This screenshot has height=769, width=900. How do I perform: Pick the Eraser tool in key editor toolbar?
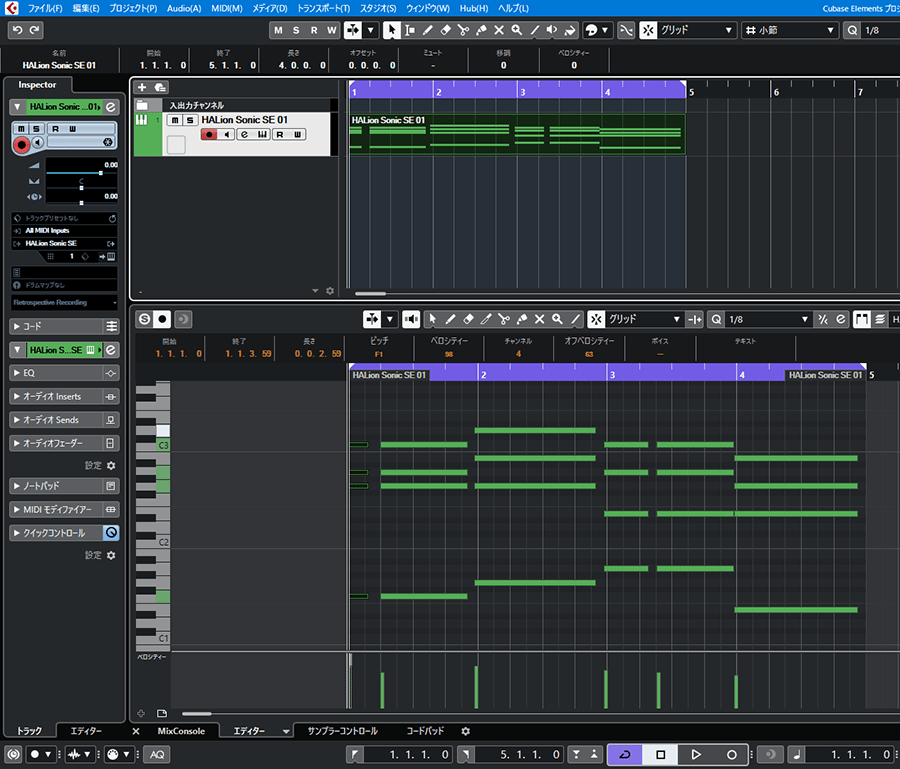468,319
